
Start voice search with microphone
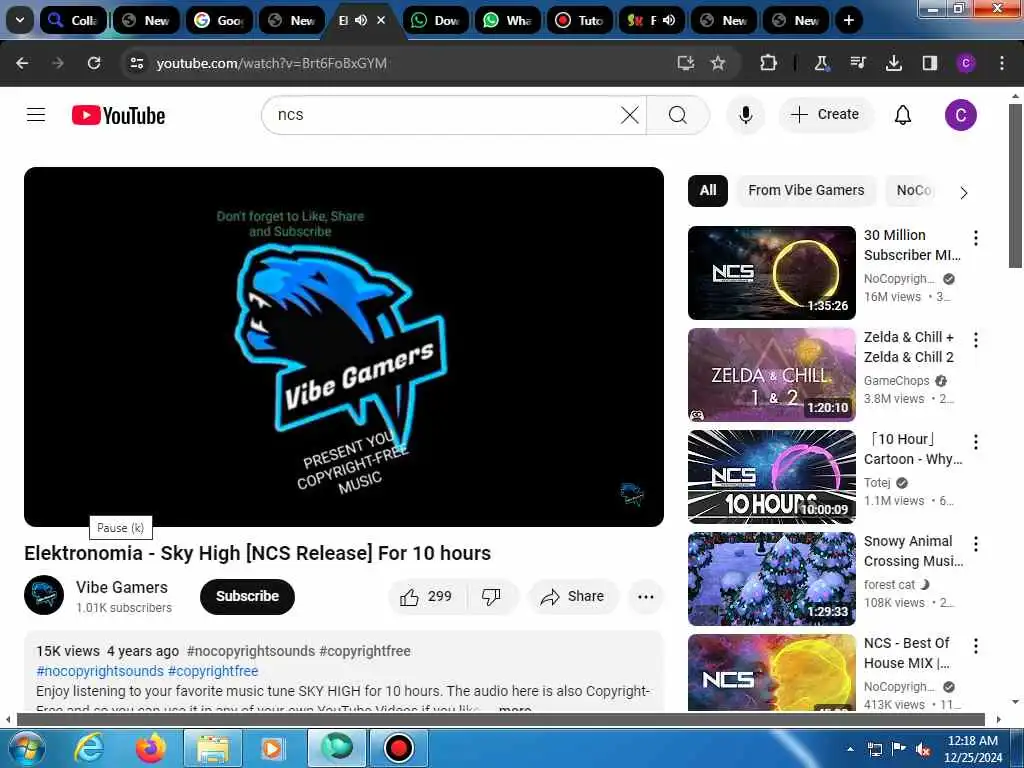tap(745, 115)
